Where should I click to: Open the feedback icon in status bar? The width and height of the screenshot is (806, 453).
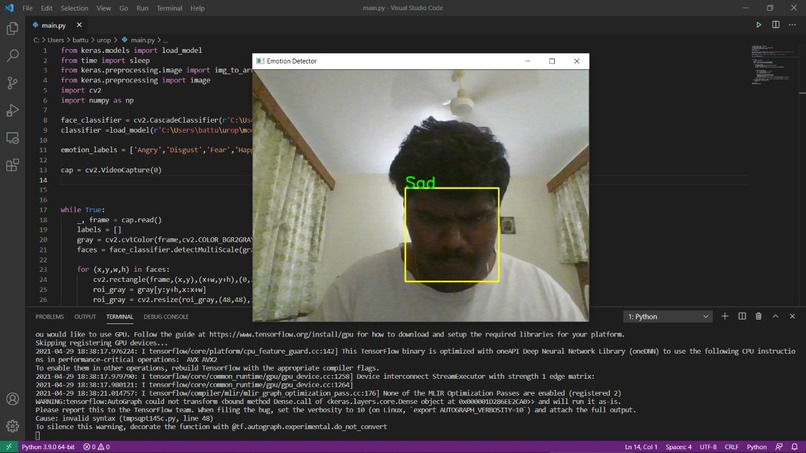click(779, 447)
